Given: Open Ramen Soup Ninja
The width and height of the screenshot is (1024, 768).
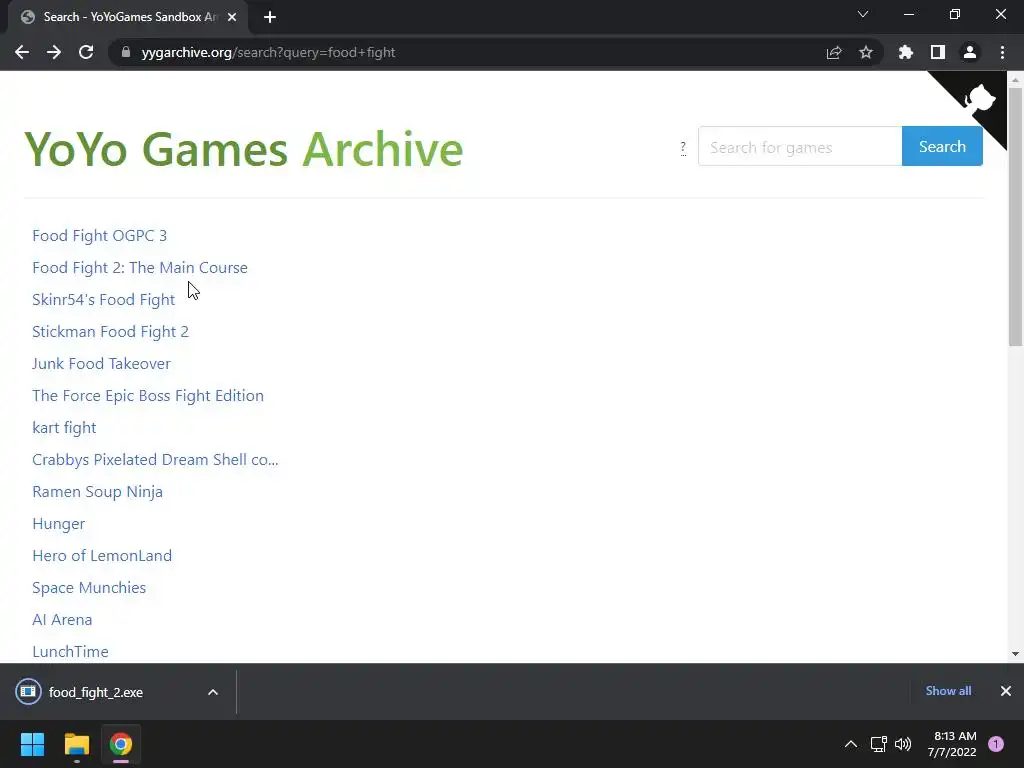Looking at the screenshot, I should 97,492.
